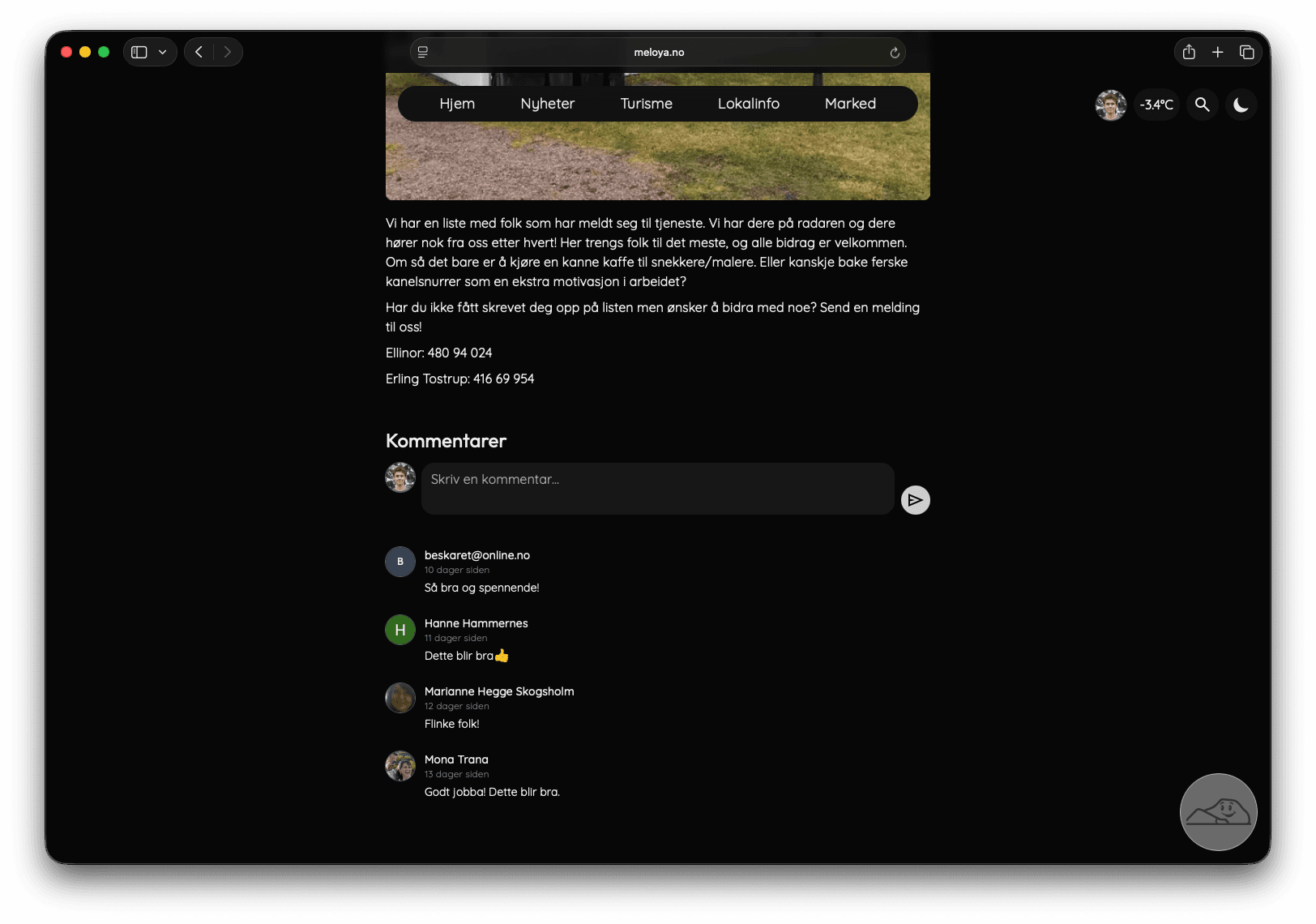Navigate to Lokalinfo

click(748, 104)
